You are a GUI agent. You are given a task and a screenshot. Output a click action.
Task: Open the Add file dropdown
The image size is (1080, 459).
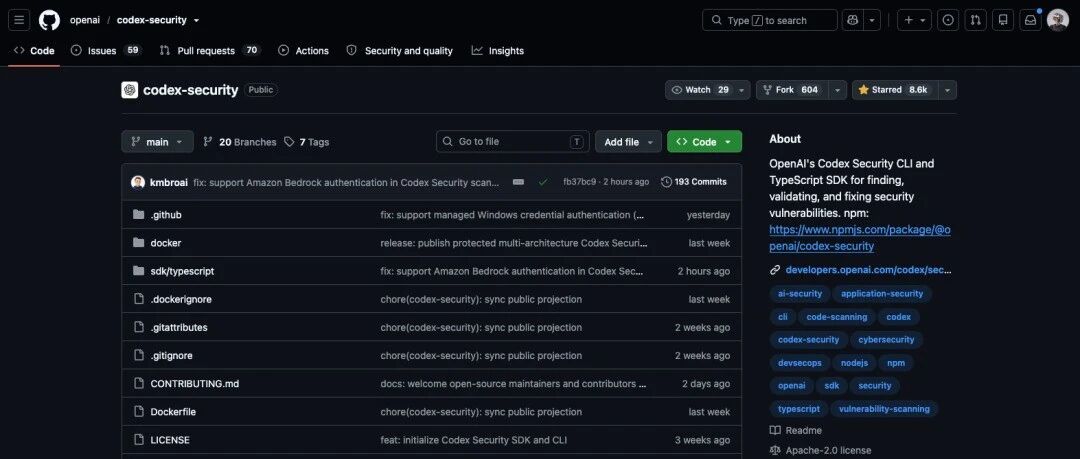pos(628,141)
